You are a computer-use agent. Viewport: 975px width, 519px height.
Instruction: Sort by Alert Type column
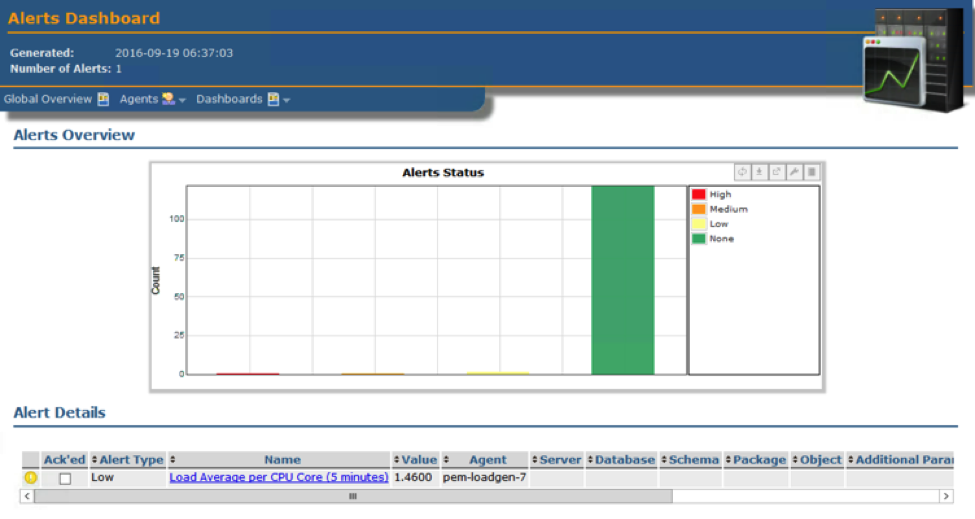coord(131,460)
